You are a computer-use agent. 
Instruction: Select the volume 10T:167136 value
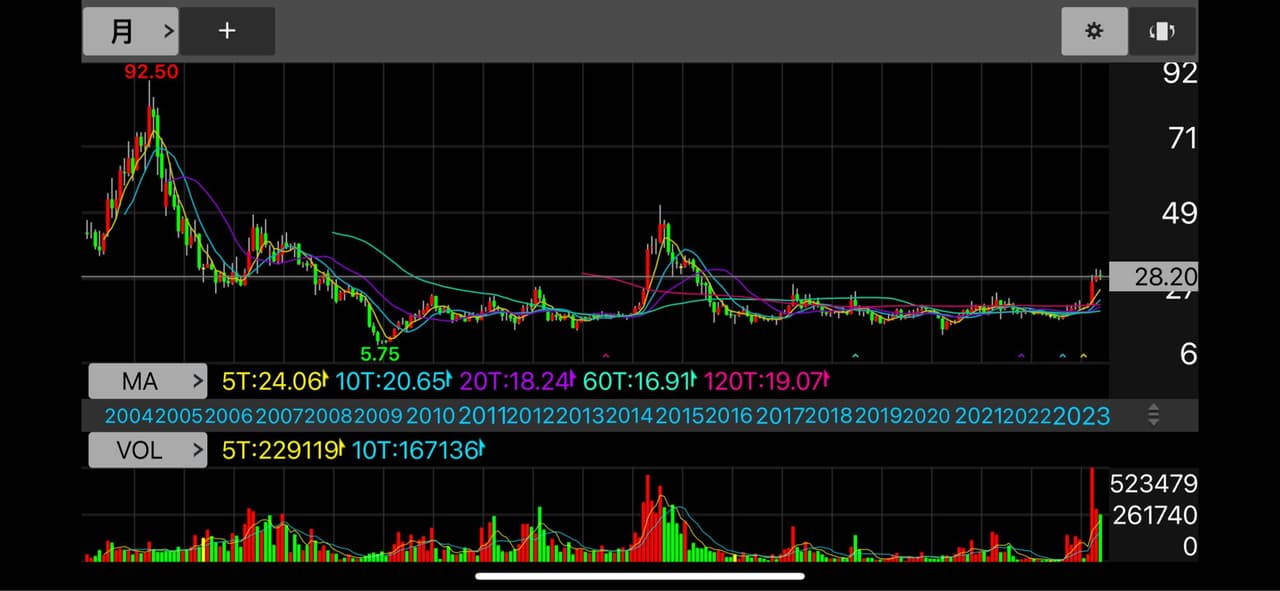coord(418,450)
